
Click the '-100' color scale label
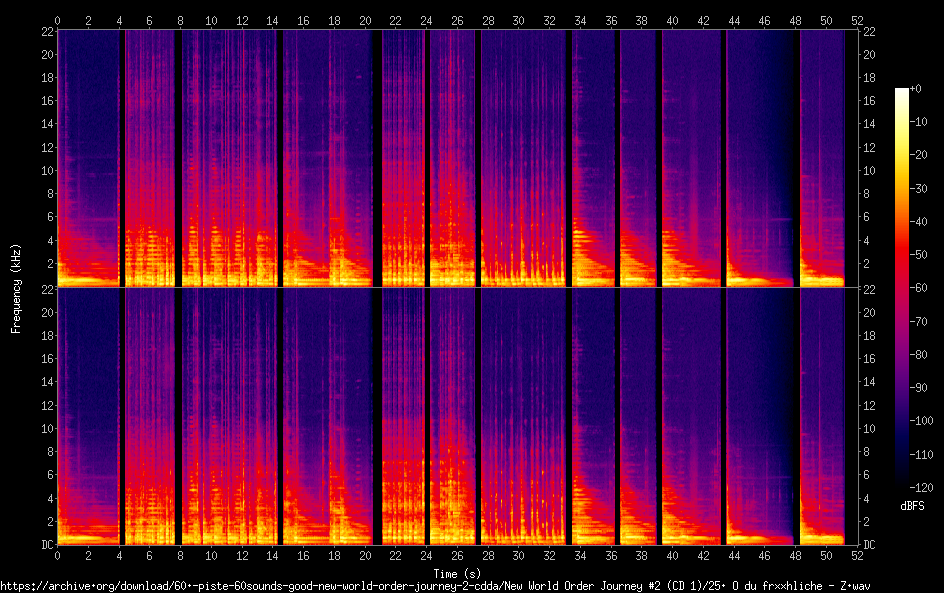[921, 421]
